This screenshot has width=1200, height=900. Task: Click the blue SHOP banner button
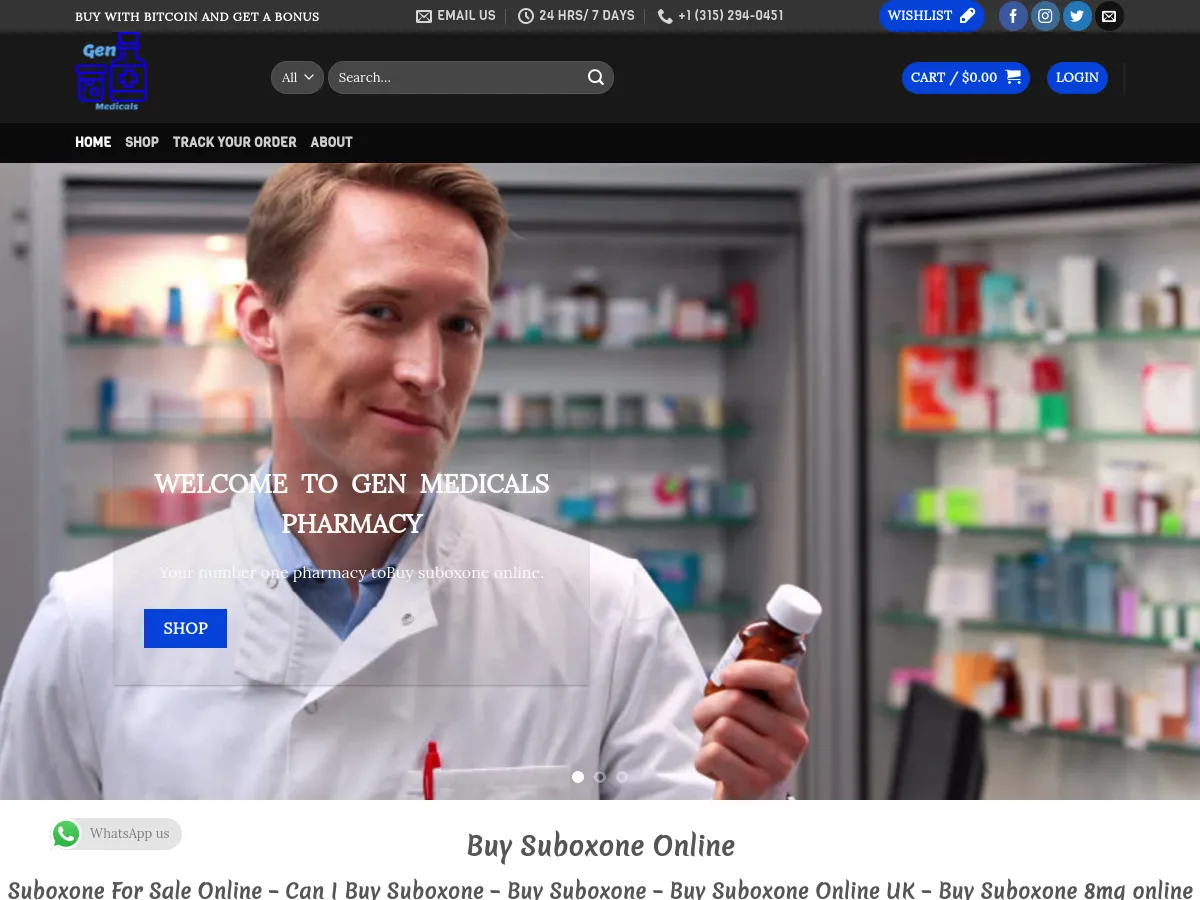tap(185, 628)
